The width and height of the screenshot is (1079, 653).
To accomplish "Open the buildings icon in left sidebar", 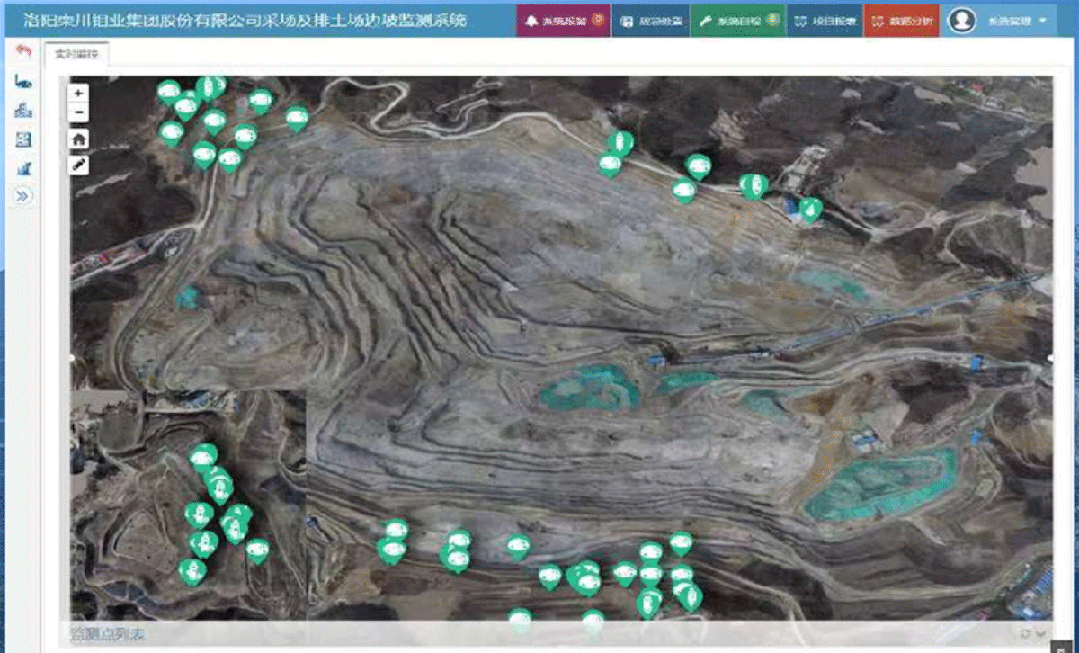I will [x=23, y=110].
